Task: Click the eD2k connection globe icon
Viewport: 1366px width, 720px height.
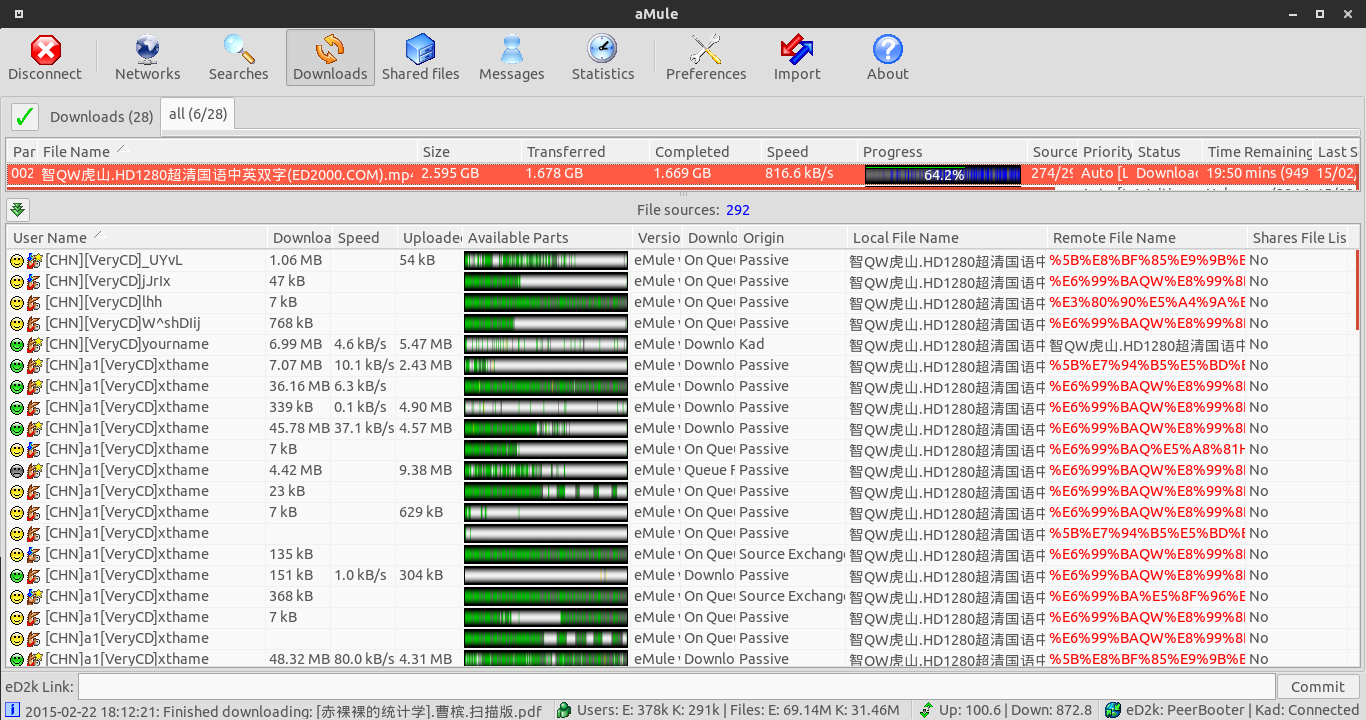Action: coord(1112,710)
